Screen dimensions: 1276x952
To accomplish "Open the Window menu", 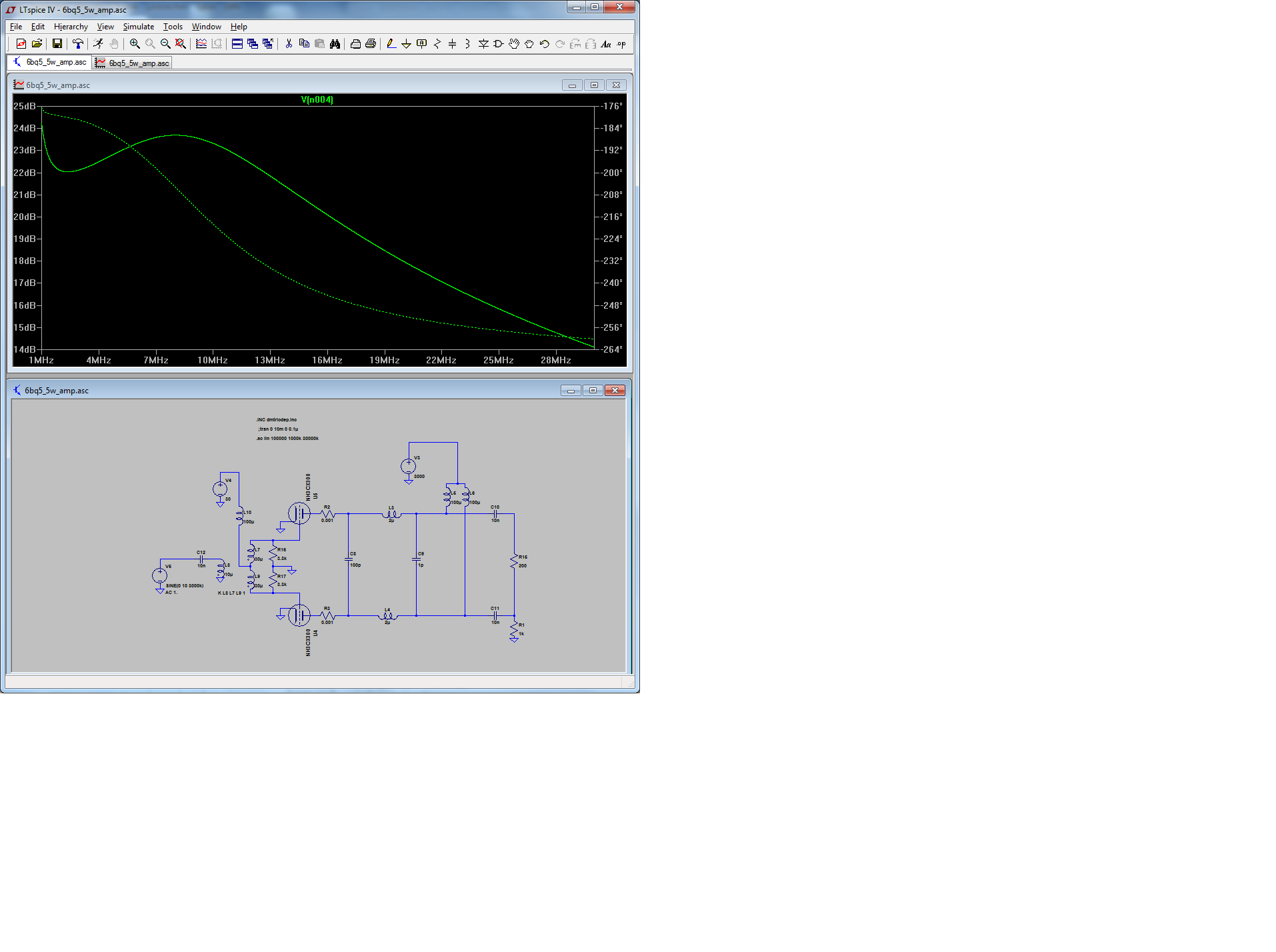I will tap(207, 27).
